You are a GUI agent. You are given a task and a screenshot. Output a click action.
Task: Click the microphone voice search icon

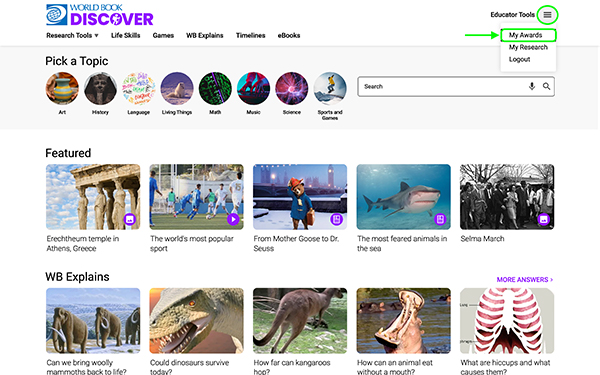pyautogui.click(x=532, y=86)
